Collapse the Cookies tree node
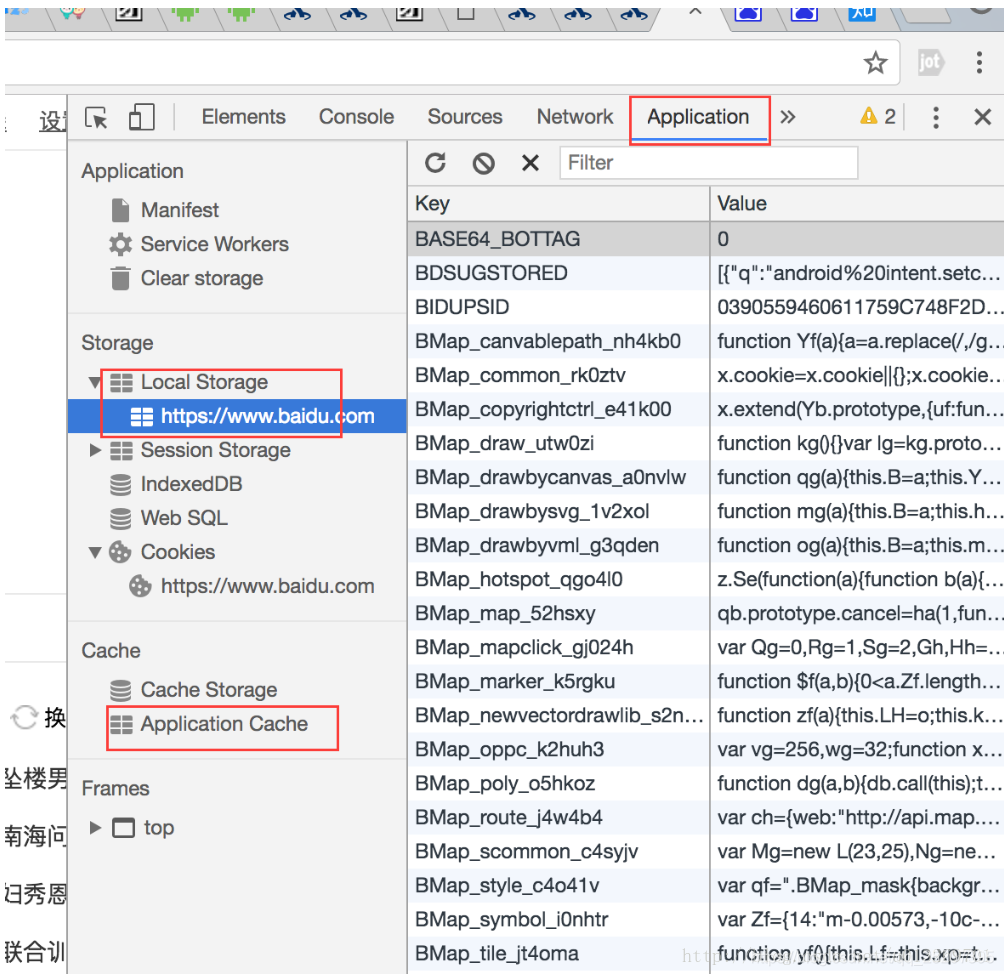The height and width of the screenshot is (976, 1004). pos(94,552)
